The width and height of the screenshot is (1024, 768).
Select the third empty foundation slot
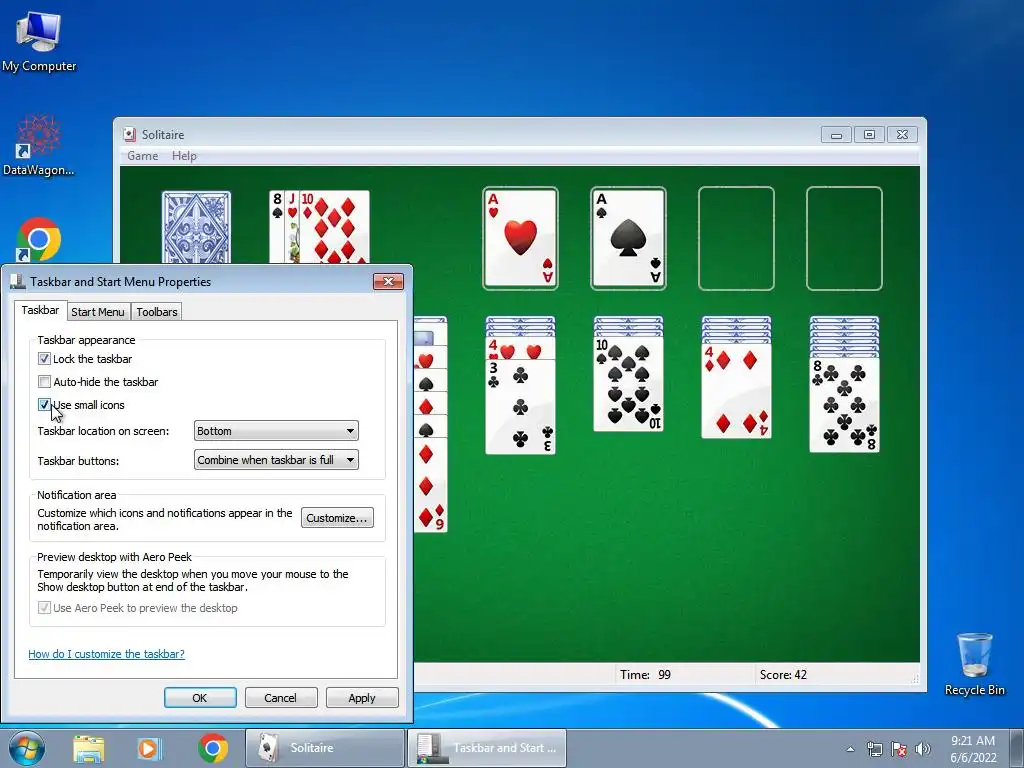pyautogui.click(x=736, y=238)
